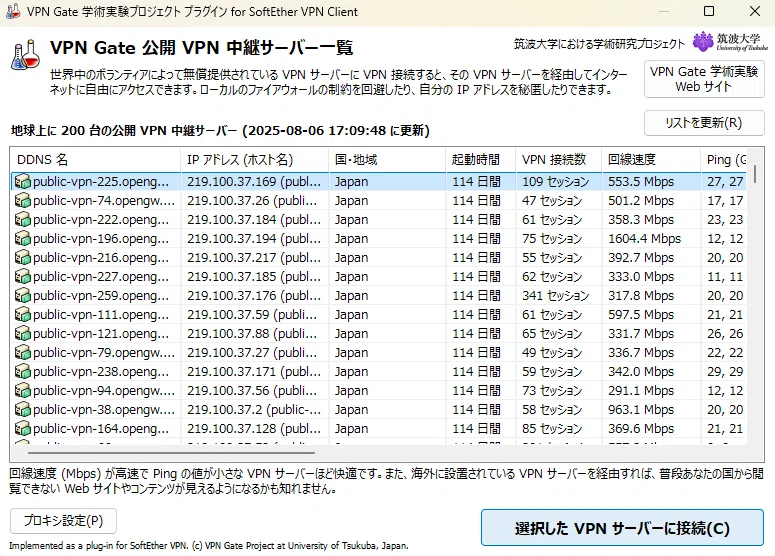Screen dimensions: 775x556
Task: Click server icon for public-vpn-259
Action: [23, 296]
